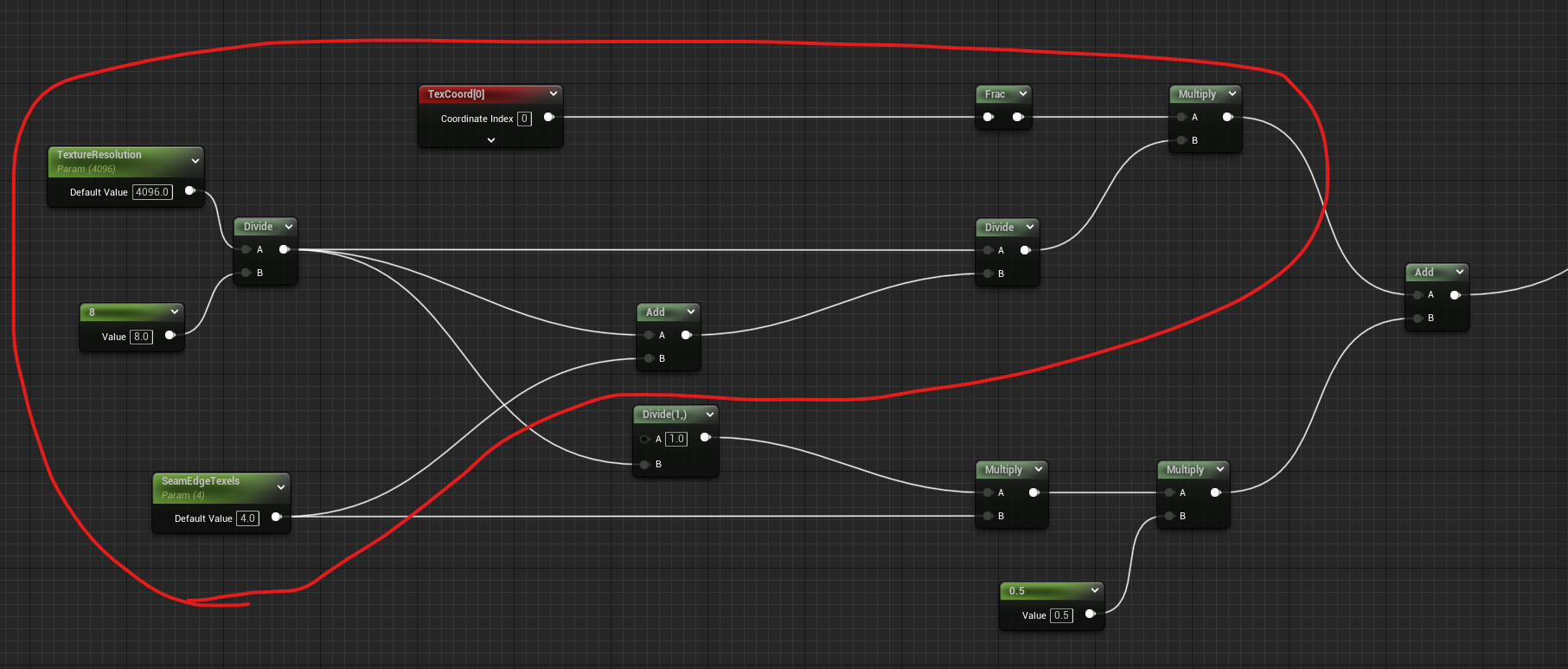Edit the Coordinate Index value field

coord(524,119)
